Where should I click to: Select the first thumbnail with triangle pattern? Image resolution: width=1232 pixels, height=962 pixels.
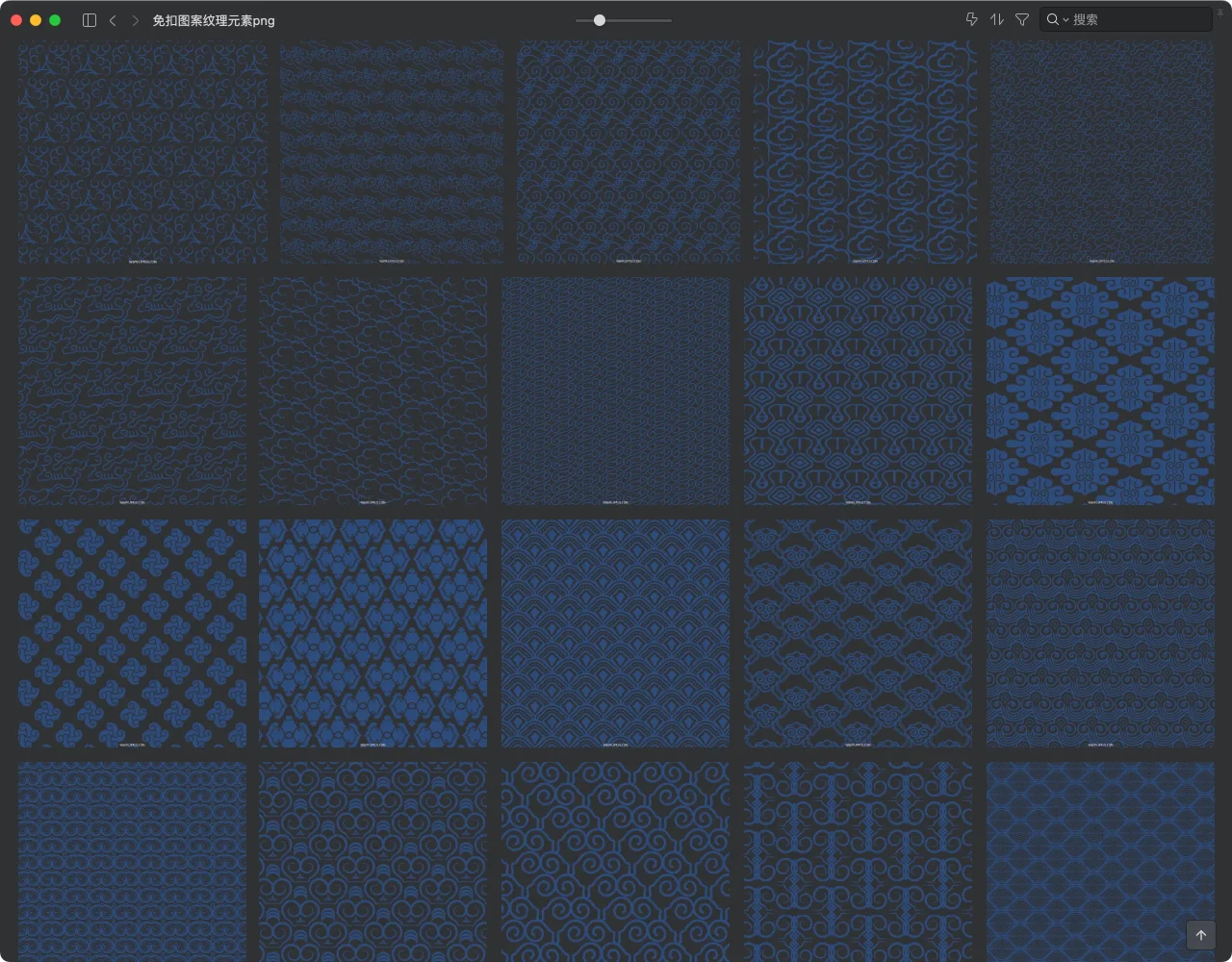click(x=142, y=152)
